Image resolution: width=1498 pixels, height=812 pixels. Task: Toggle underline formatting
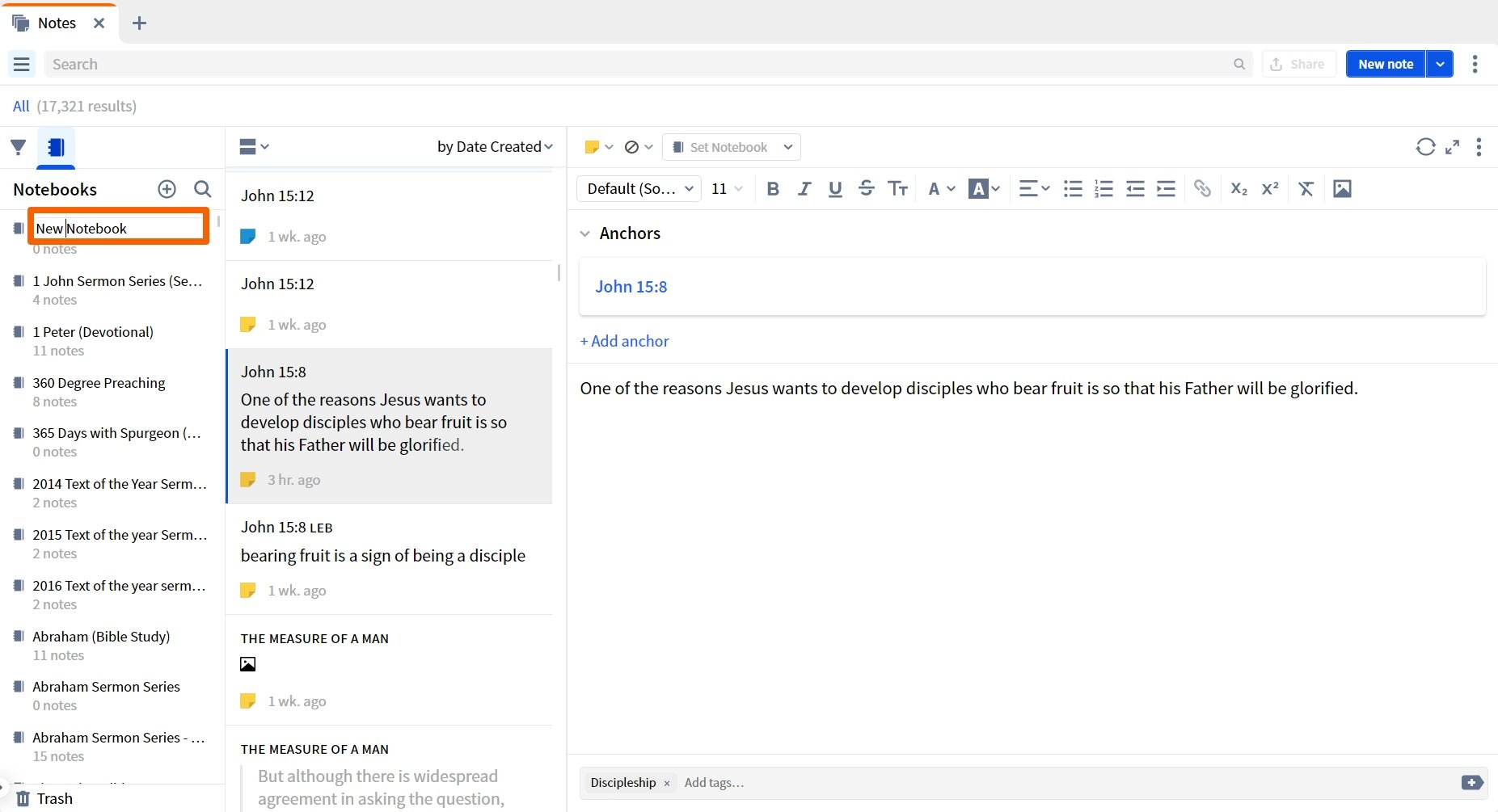tap(835, 189)
